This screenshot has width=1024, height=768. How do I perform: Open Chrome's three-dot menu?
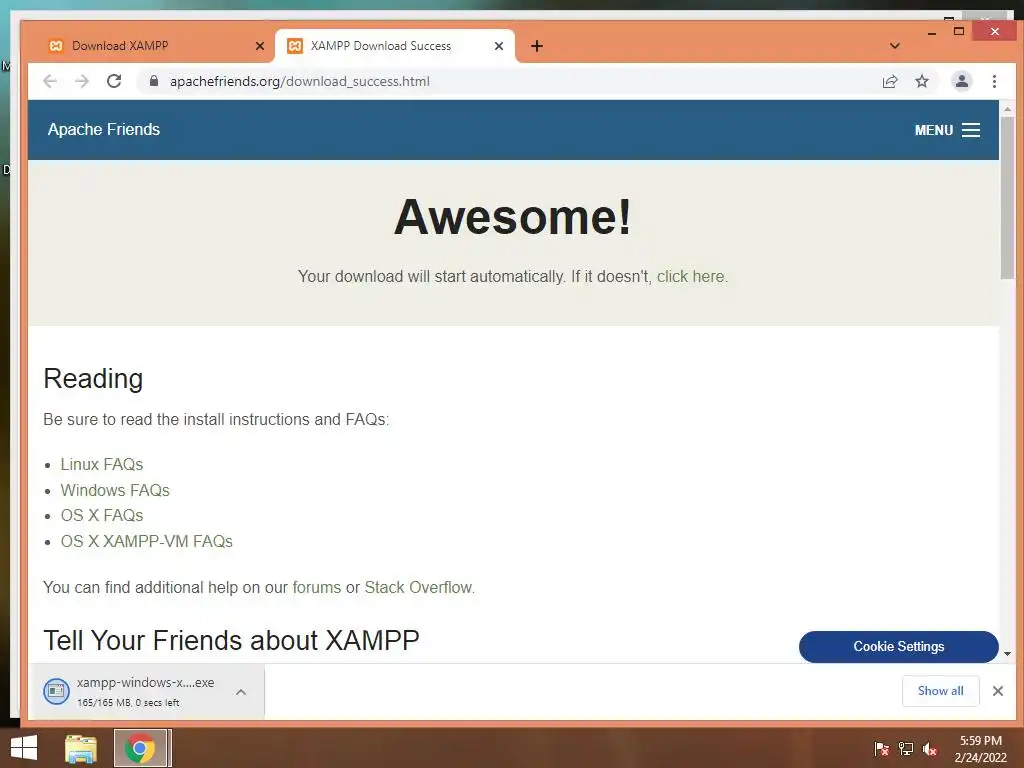coord(994,81)
